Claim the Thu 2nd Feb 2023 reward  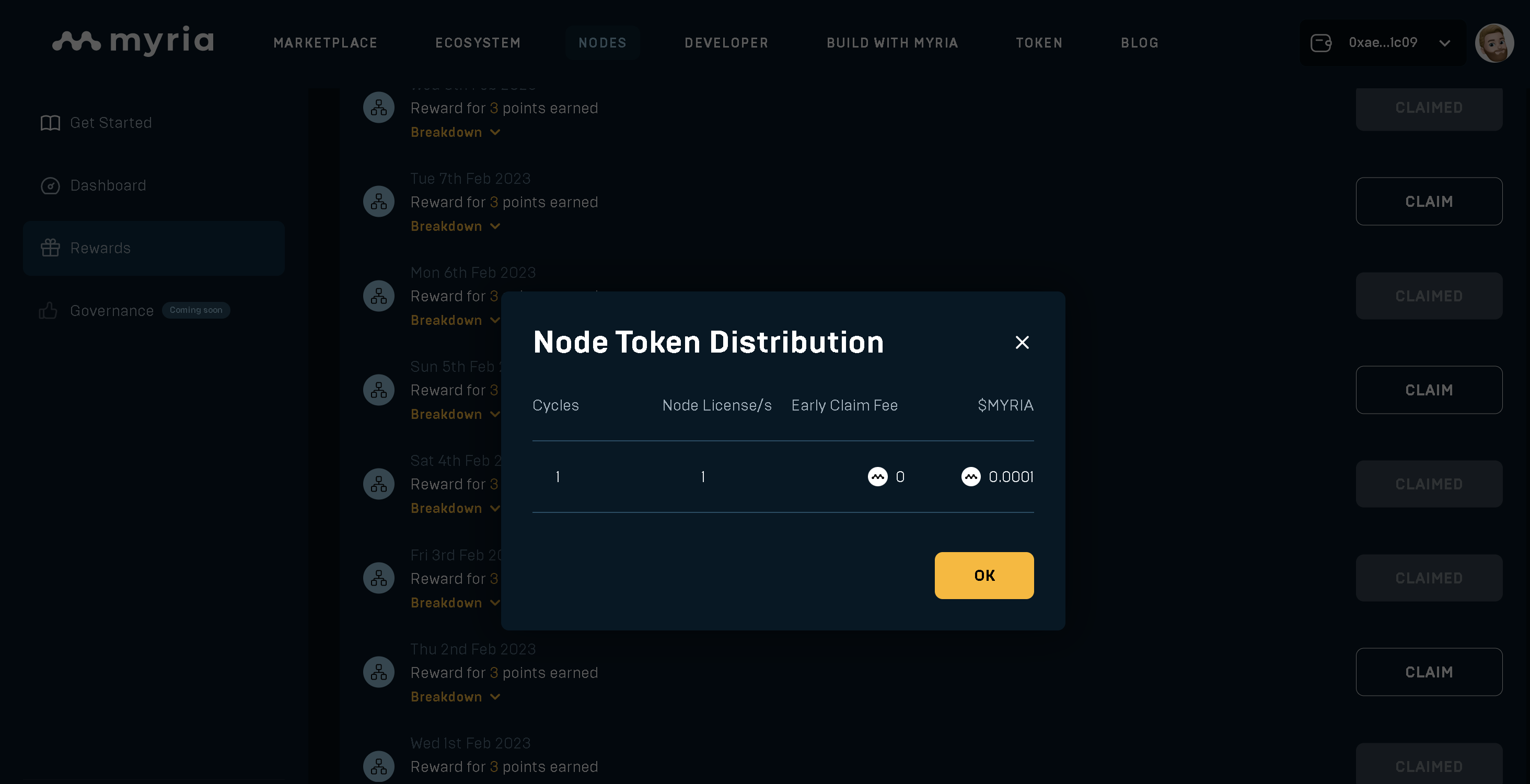[1429, 672]
